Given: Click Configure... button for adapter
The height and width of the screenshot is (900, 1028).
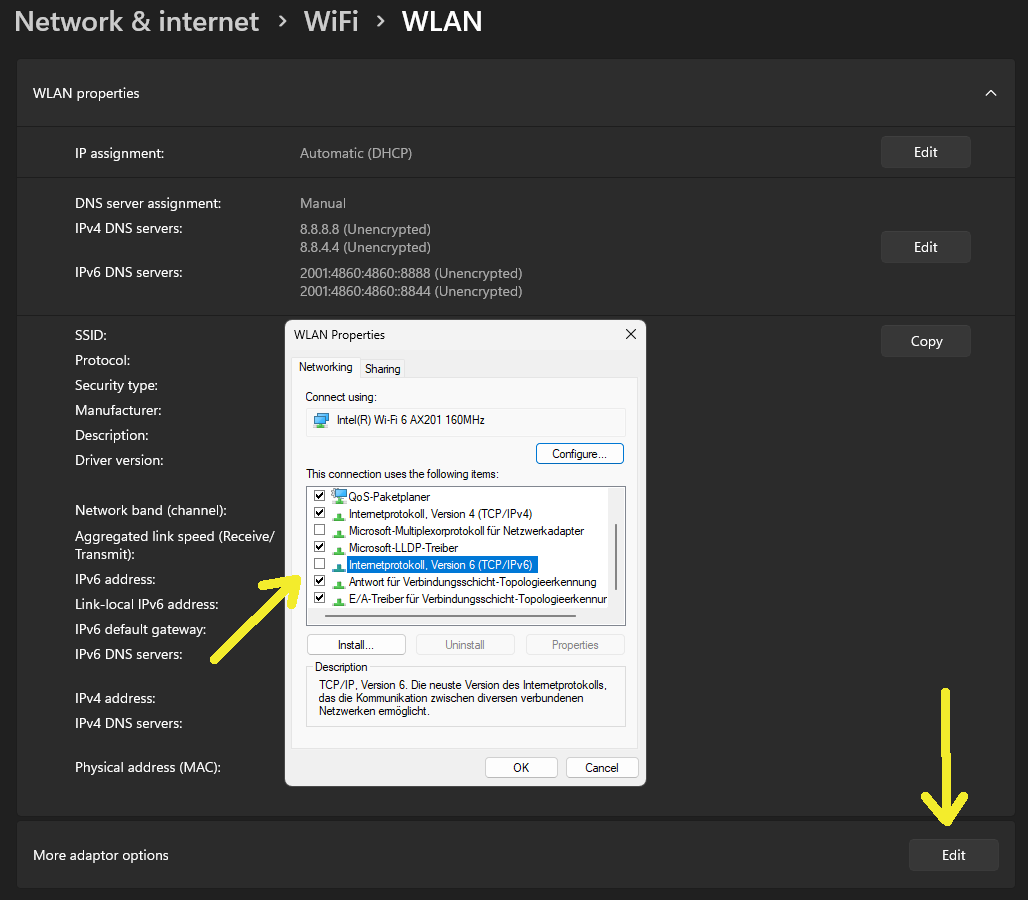Looking at the screenshot, I should click(580, 454).
